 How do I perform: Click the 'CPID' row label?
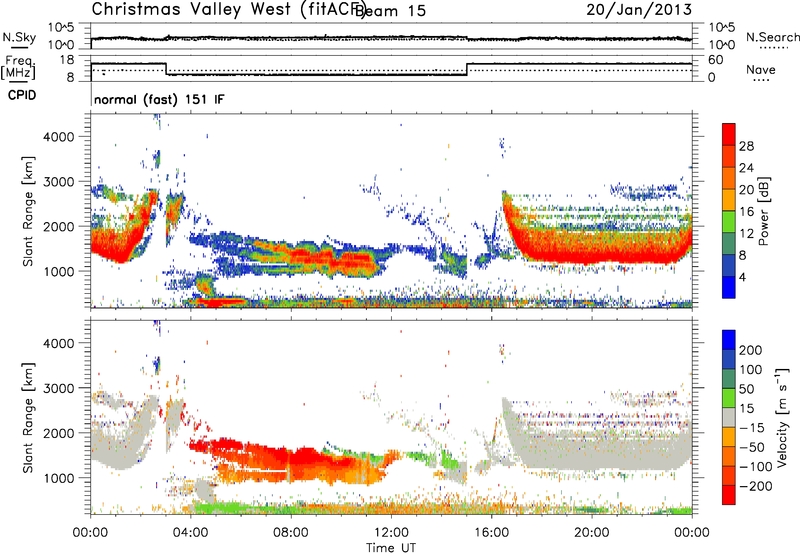click(x=22, y=95)
